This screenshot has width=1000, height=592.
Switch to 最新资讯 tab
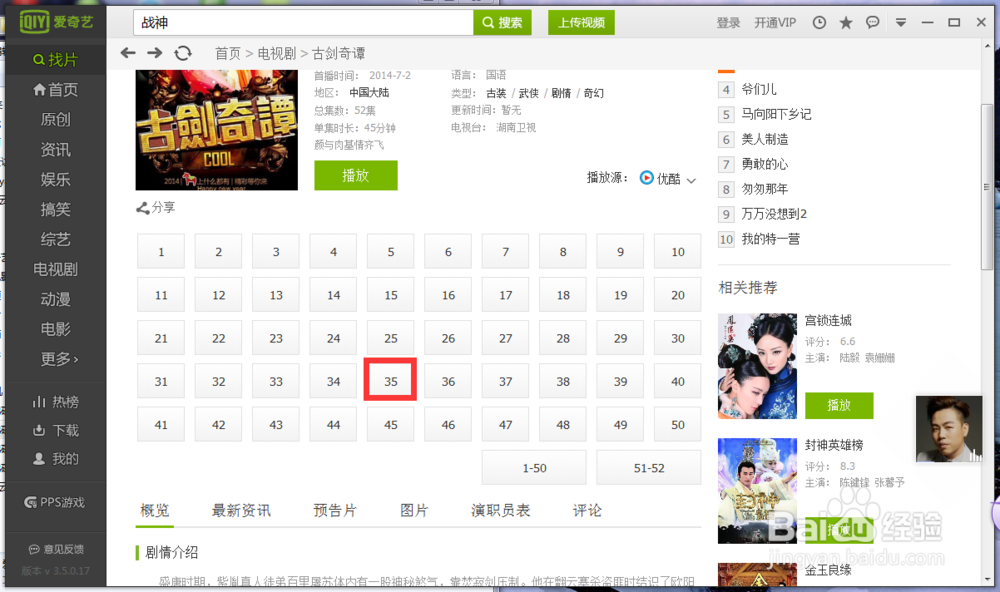241,510
